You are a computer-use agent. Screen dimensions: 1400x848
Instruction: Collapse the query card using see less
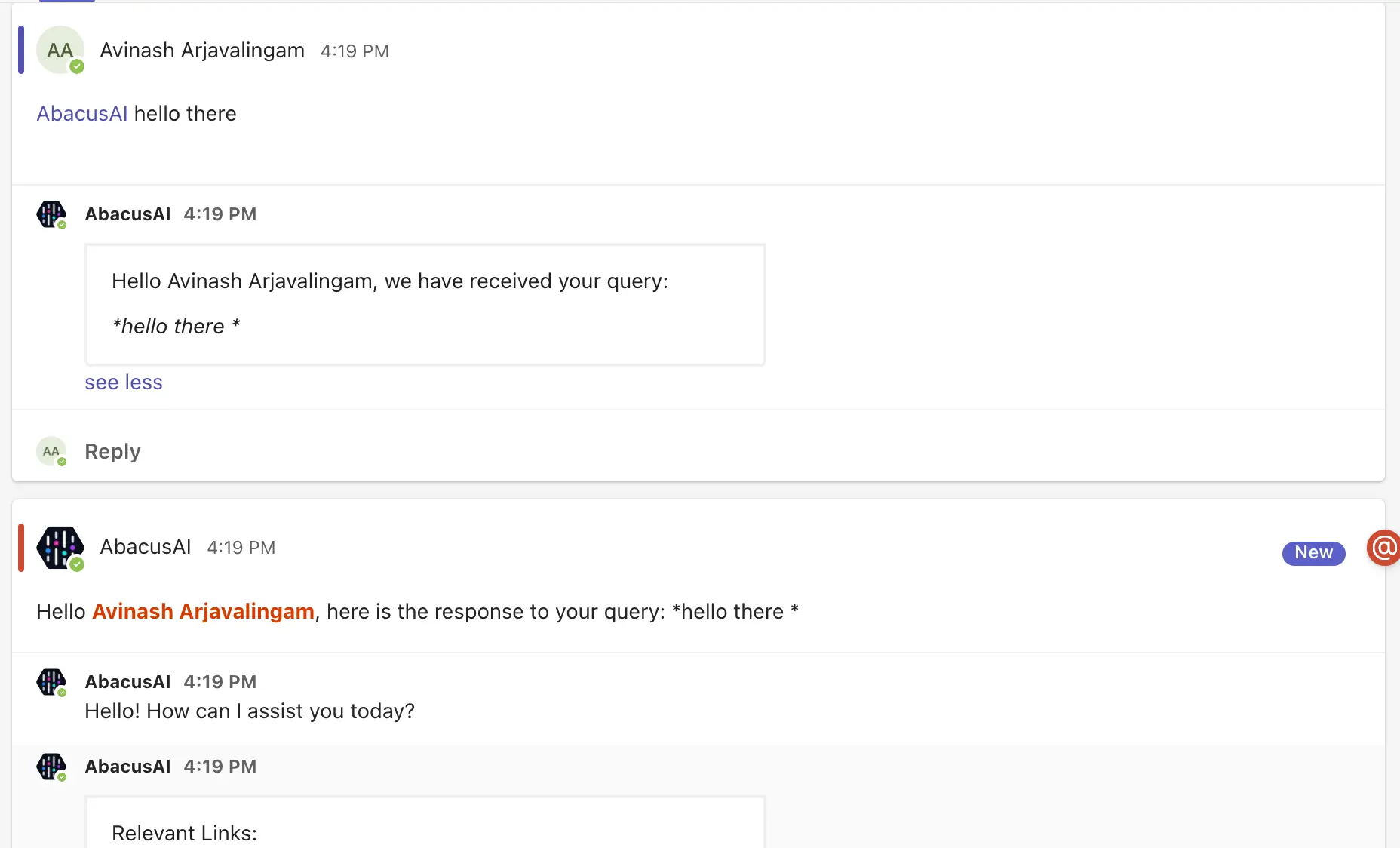point(123,382)
